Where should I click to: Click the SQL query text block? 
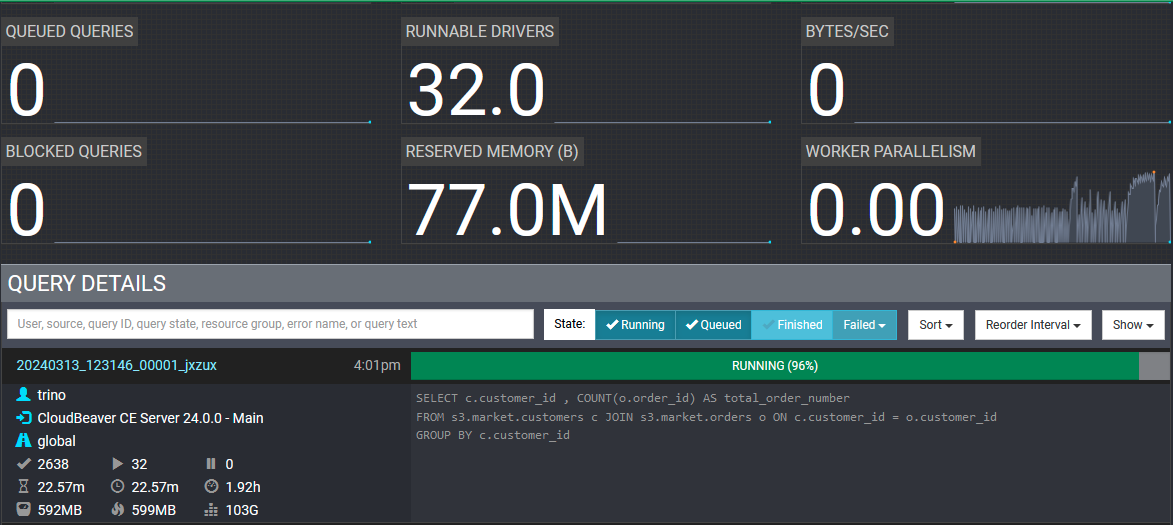pyautogui.click(x=706, y=416)
